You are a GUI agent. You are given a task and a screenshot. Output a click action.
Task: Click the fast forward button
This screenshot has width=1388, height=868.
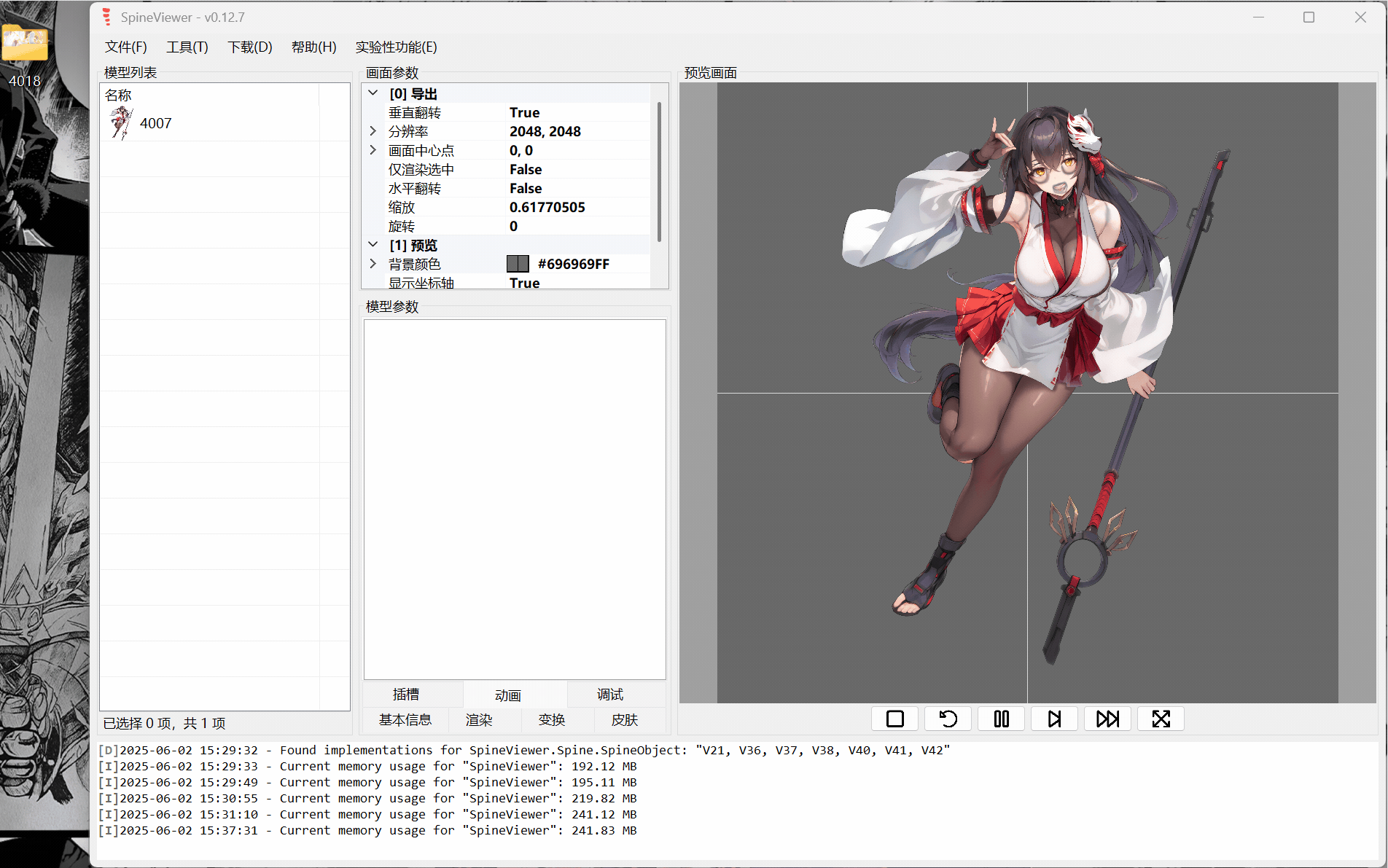click(x=1108, y=719)
